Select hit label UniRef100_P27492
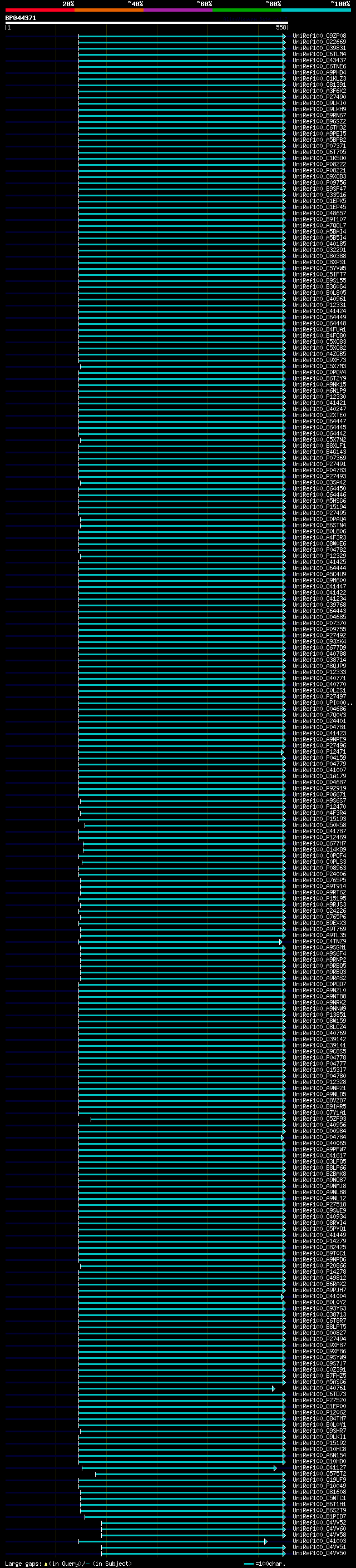 click(x=319, y=635)
